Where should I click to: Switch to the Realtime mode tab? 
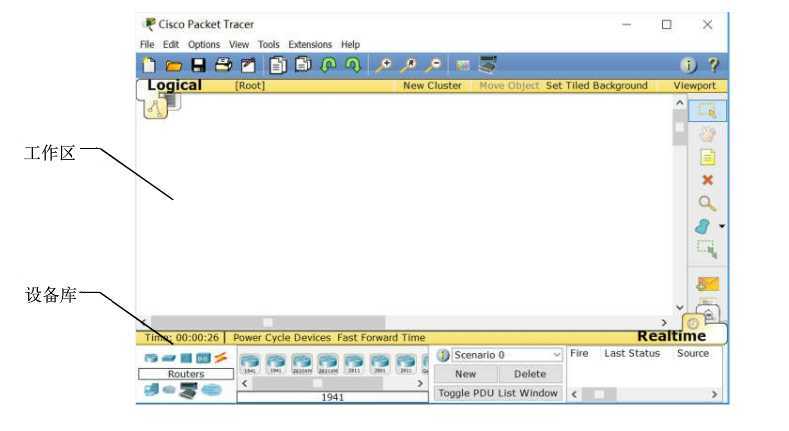pyautogui.click(x=671, y=336)
